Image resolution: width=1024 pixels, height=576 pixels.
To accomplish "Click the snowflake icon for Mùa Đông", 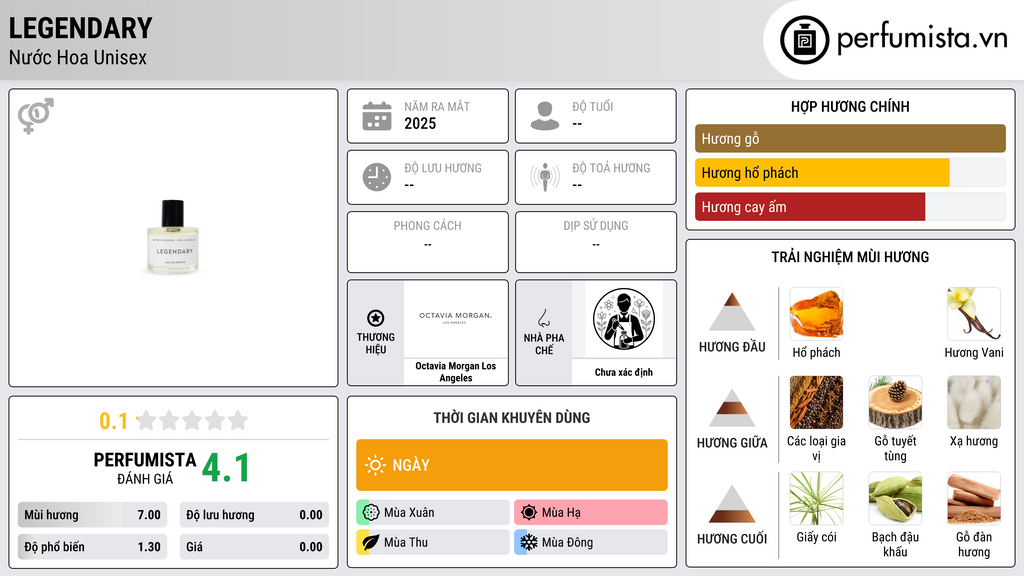I will coord(529,542).
